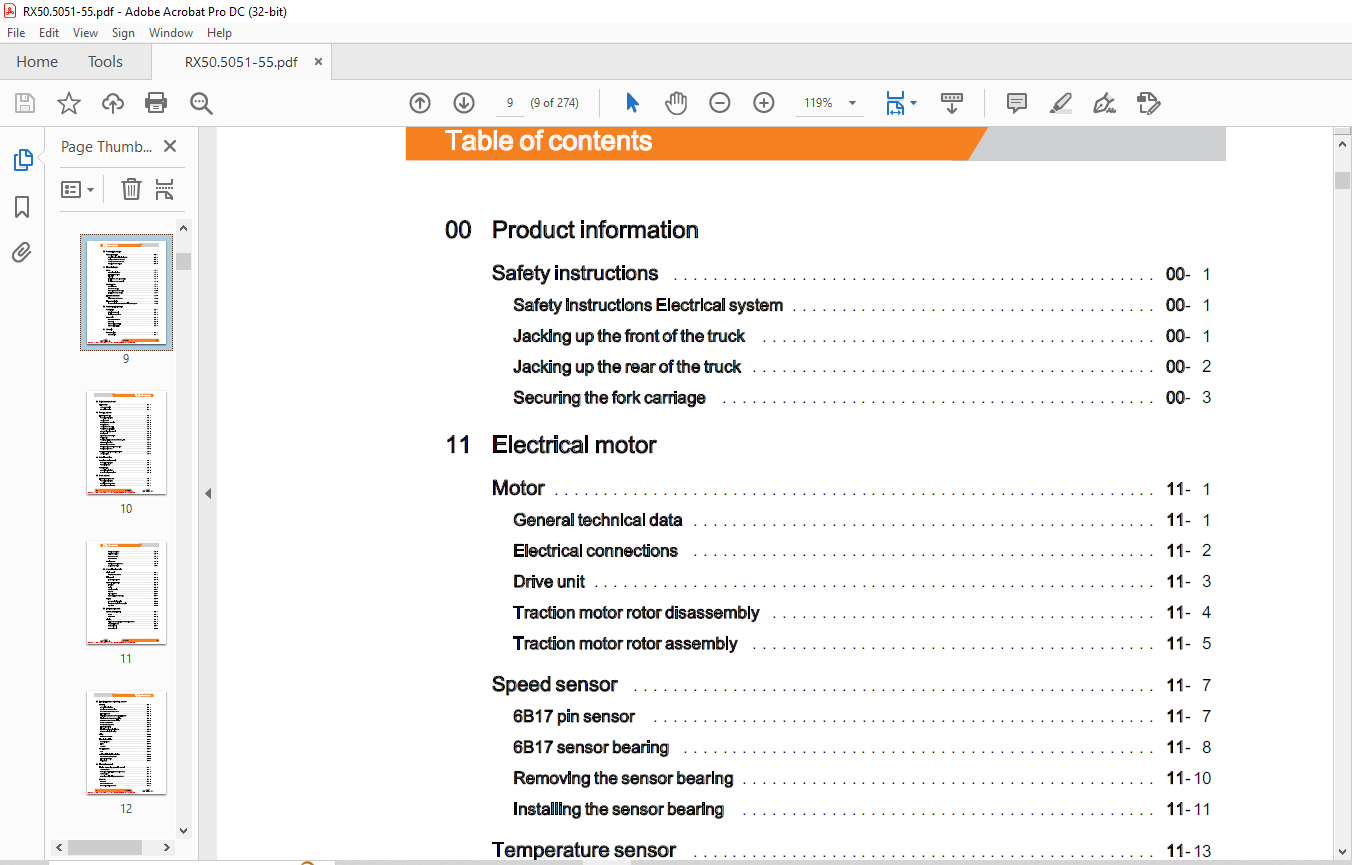Screen dimensions: 1352x865
Task: Activate the Hand pan tool
Action: click(677, 103)
